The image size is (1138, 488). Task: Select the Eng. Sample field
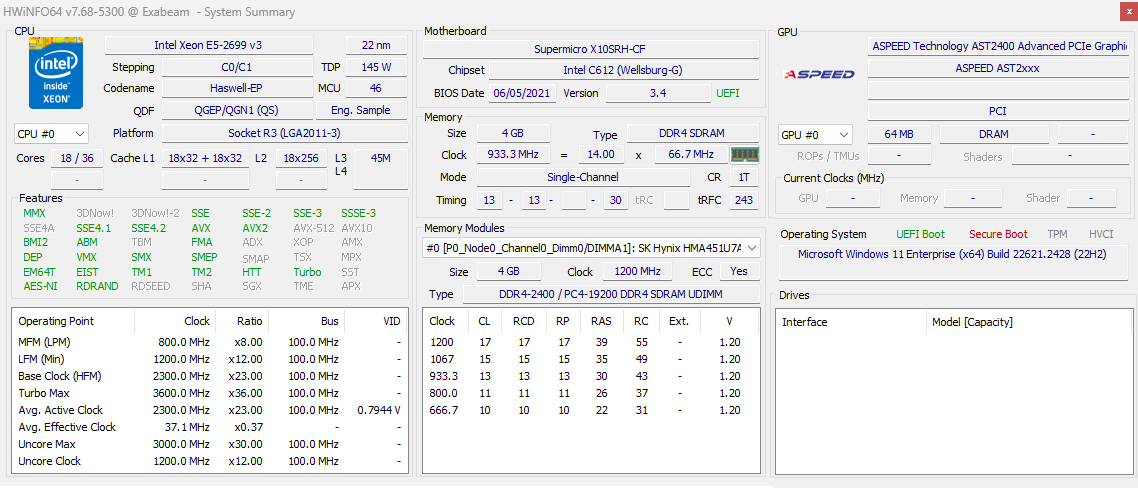point(361,111)
